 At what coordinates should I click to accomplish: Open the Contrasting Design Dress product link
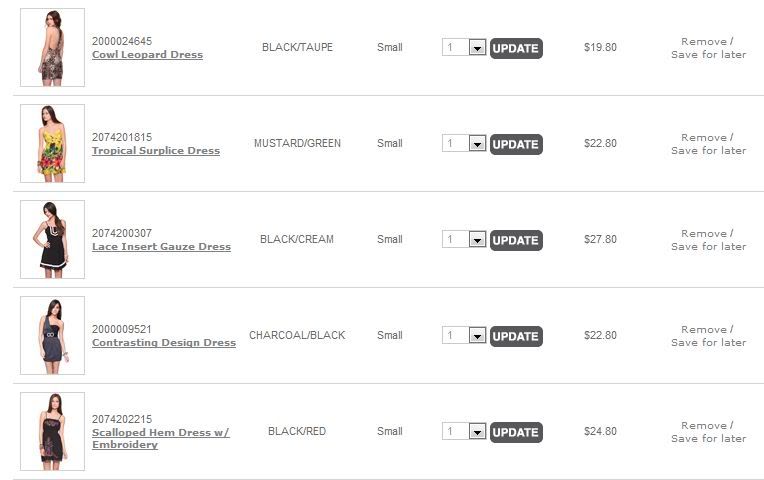[x=163, y=343]
